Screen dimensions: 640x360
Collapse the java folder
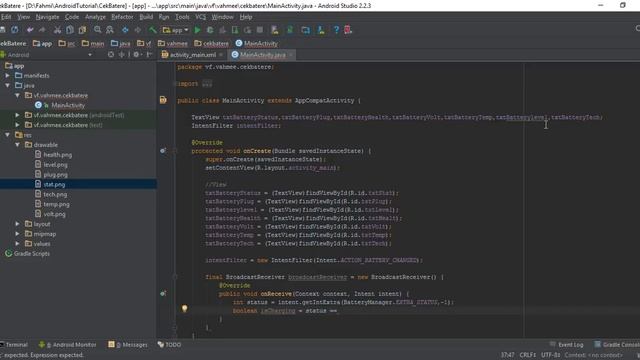click(7, 85)
